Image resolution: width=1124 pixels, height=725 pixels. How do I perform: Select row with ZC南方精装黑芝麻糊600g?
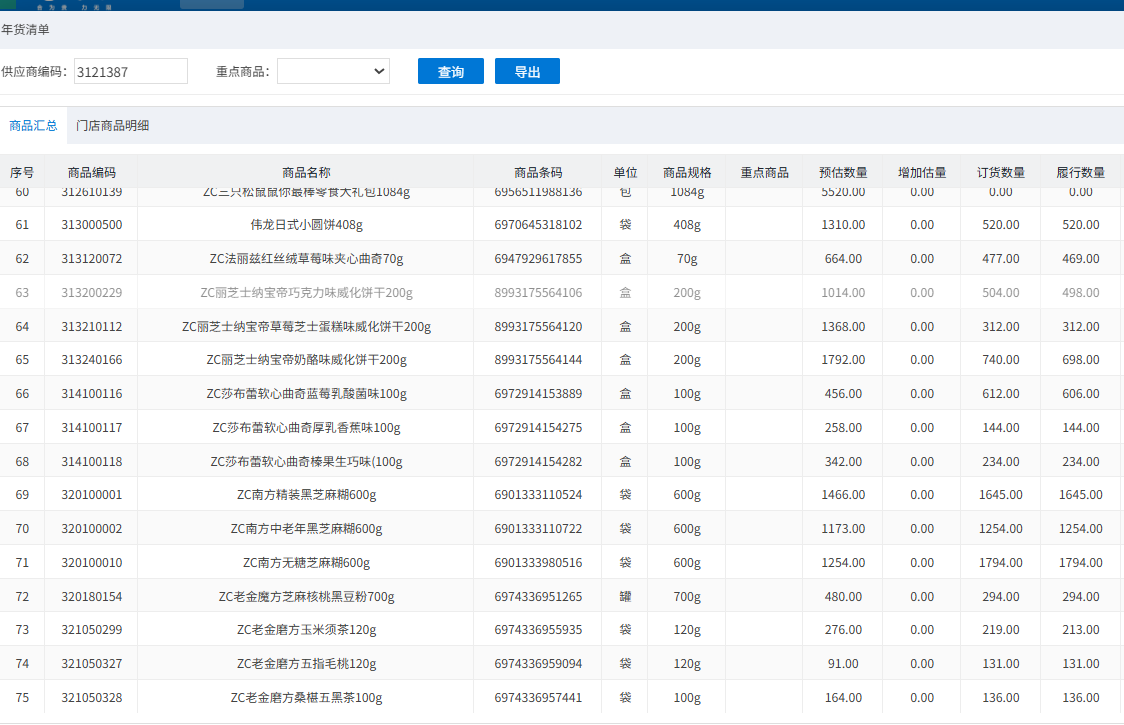click(x=306, y=495)
